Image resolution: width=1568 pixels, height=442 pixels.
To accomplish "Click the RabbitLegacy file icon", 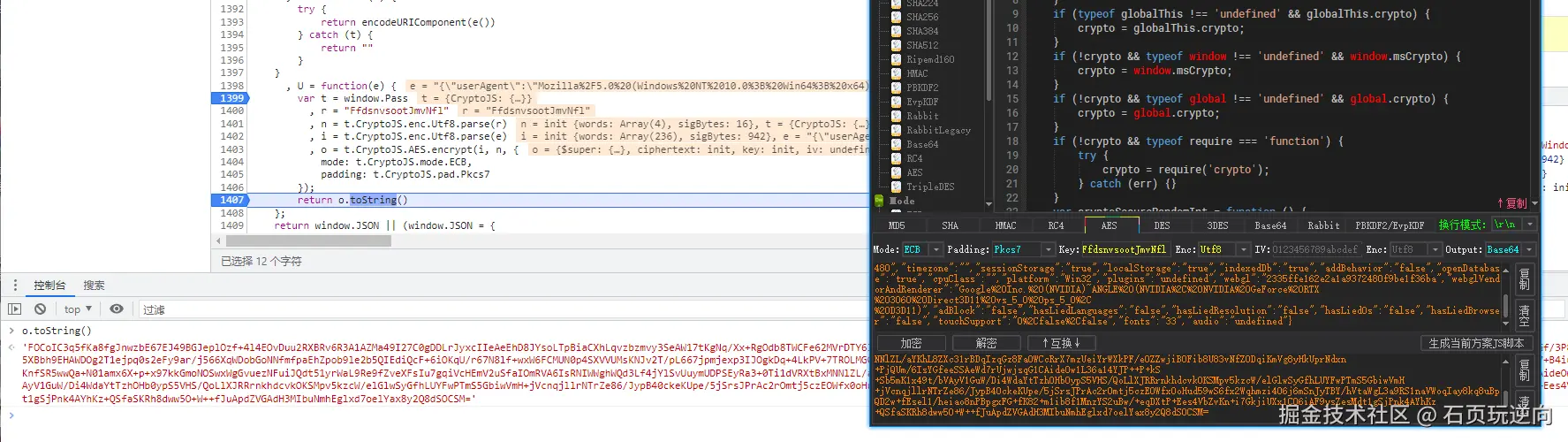I will (896, 130).
